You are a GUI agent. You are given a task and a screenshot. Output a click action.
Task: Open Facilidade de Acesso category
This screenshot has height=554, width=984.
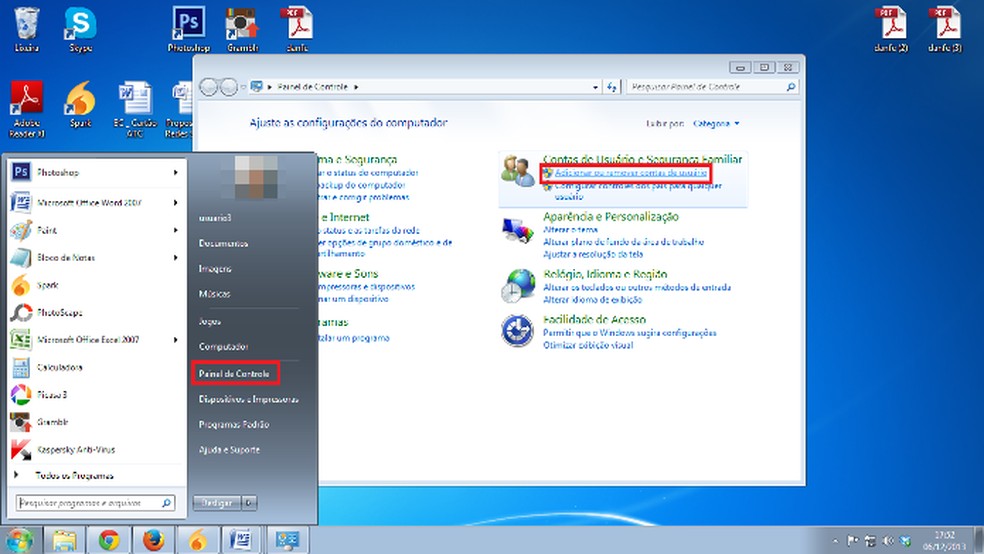point(594,319)
